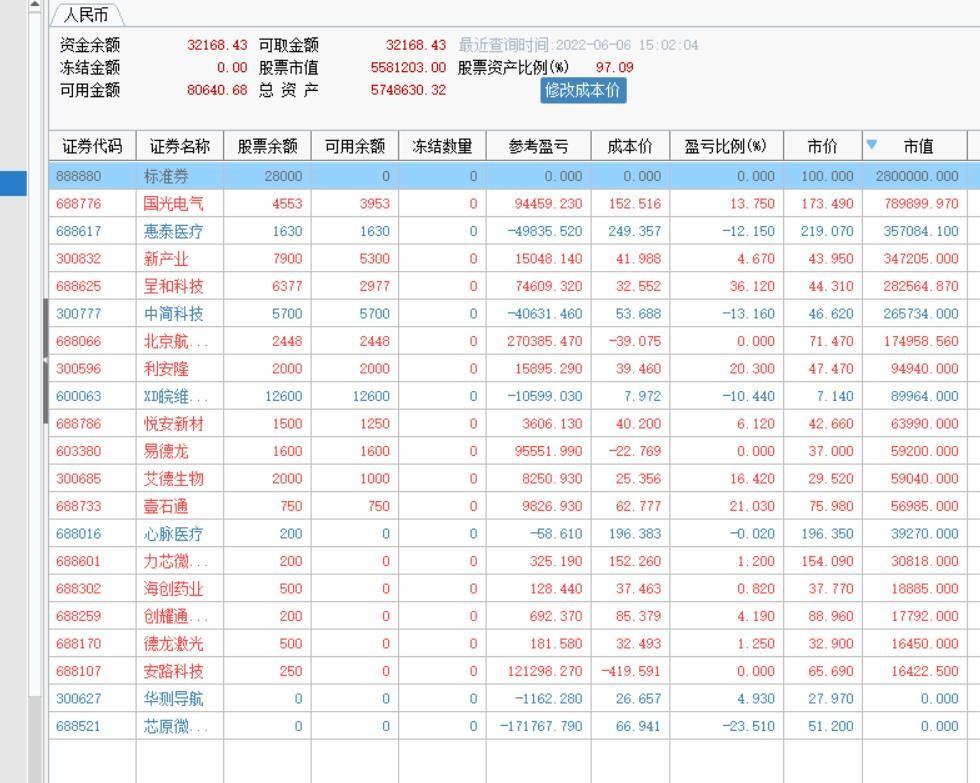
Task: Click 盈亏比例 value -23.510
Action: coord(748,726)
